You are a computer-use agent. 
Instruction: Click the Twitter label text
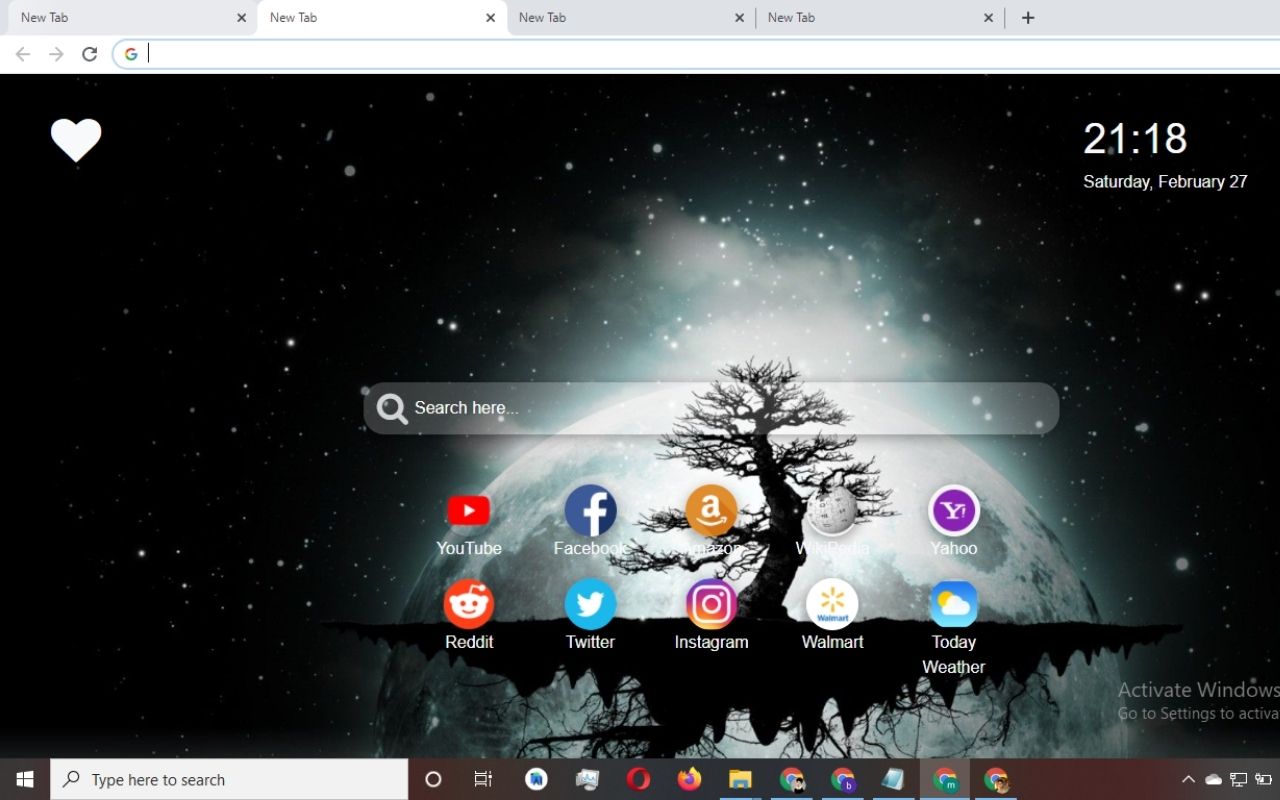pos(590,642)
